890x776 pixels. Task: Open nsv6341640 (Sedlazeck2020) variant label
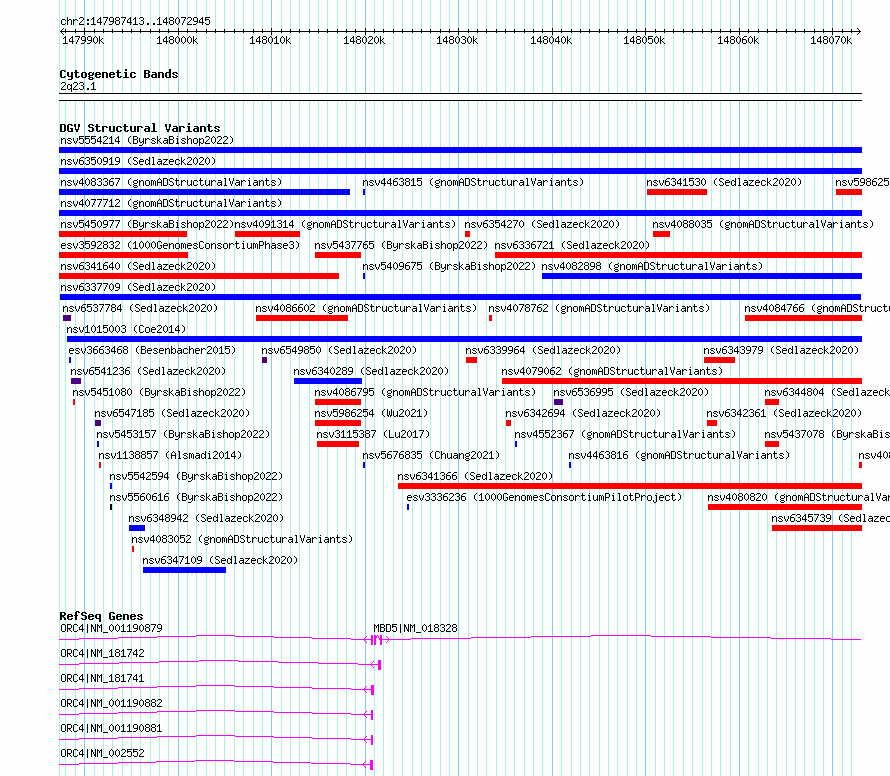click(138, 266)
